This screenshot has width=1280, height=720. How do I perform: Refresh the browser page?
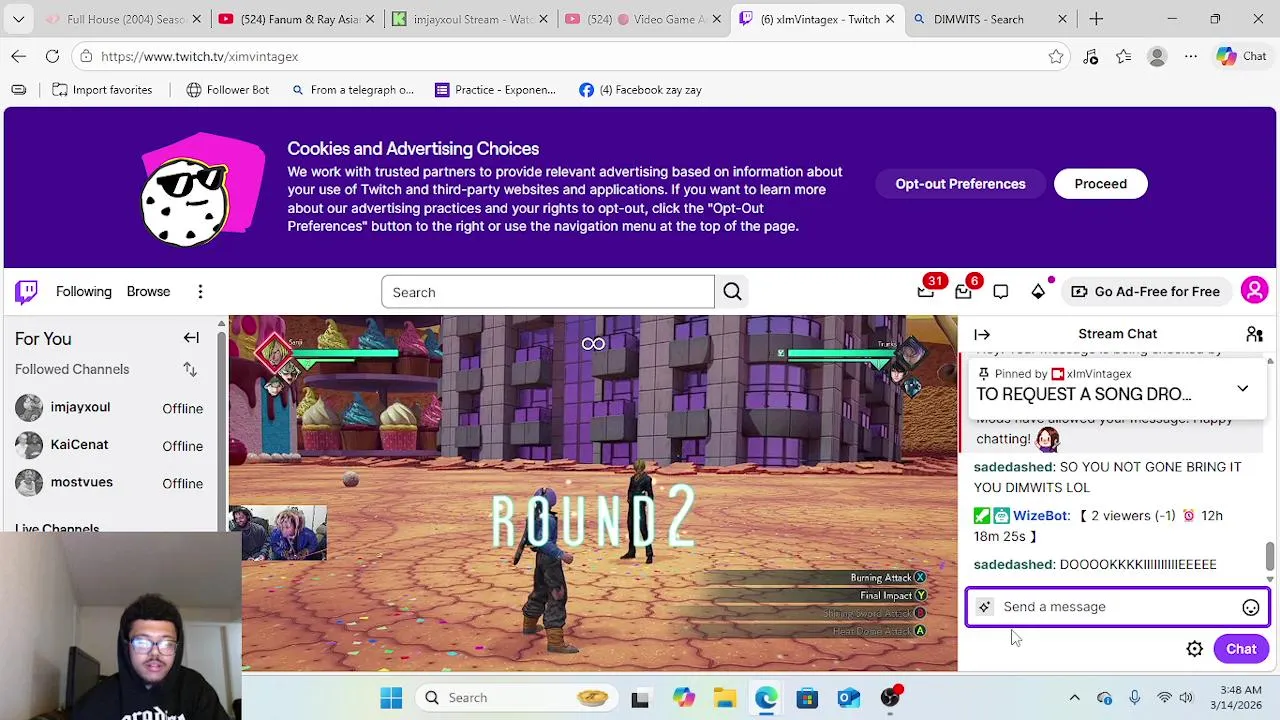click(x=52, y=57)
